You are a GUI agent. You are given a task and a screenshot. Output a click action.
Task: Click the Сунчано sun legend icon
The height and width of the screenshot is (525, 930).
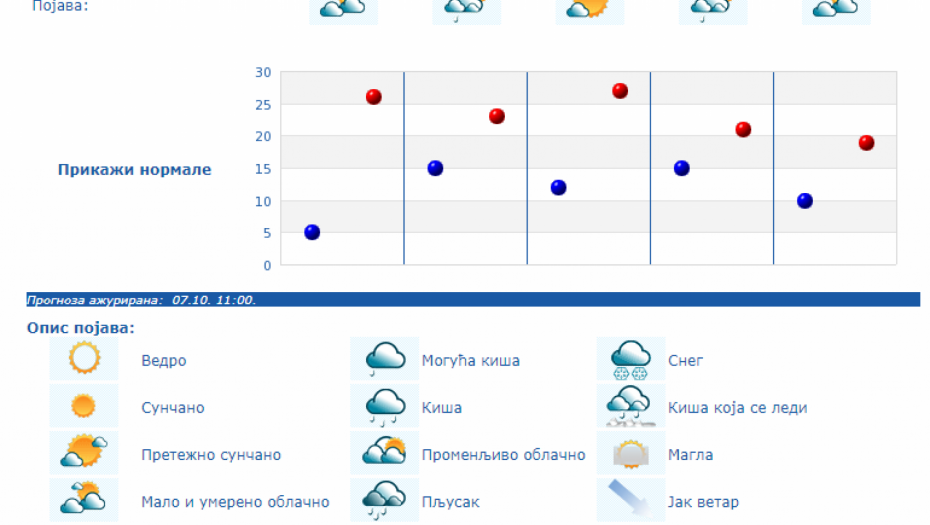(x=84, y=406)
